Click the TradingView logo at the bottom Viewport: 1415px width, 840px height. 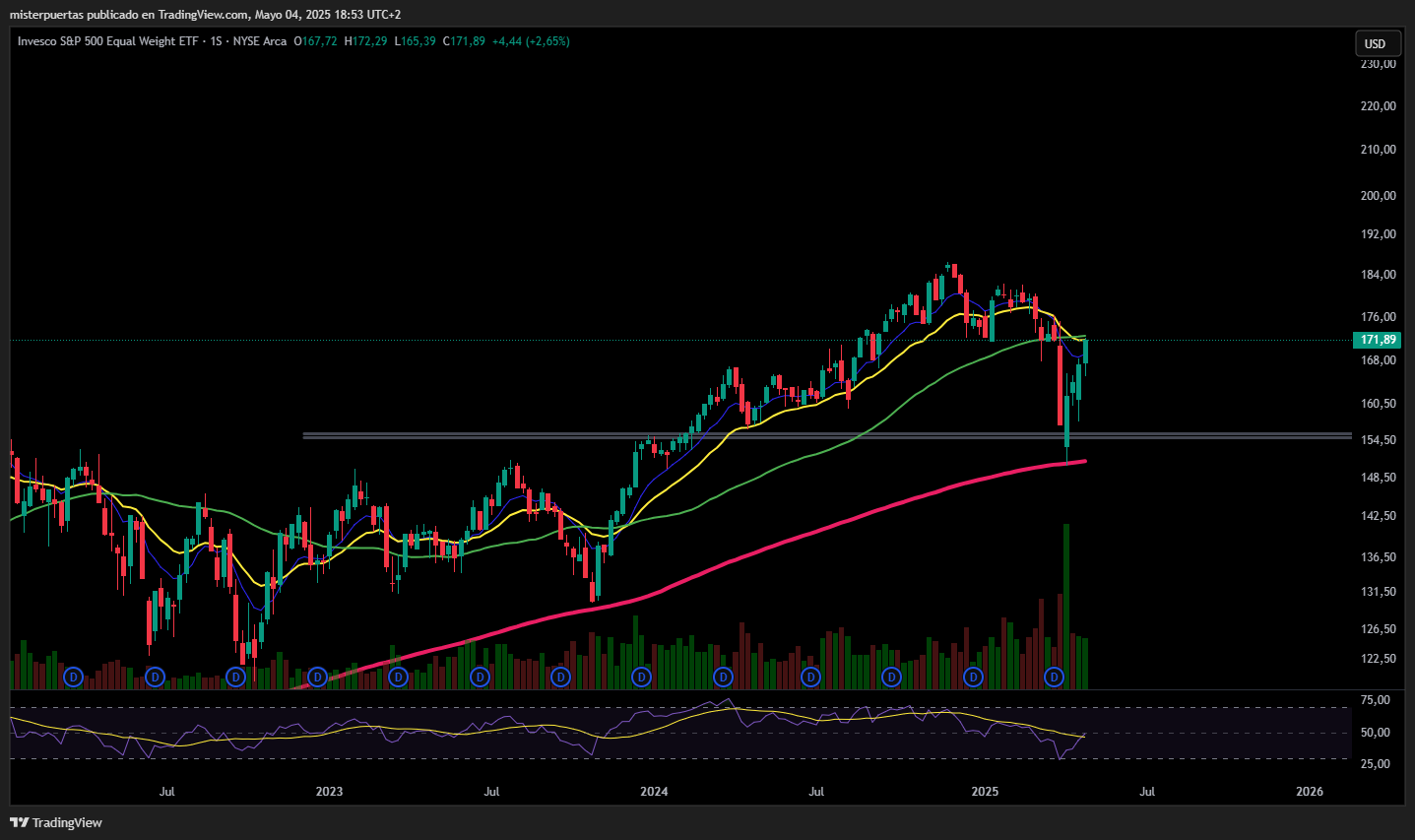click(x=56, y=822)
